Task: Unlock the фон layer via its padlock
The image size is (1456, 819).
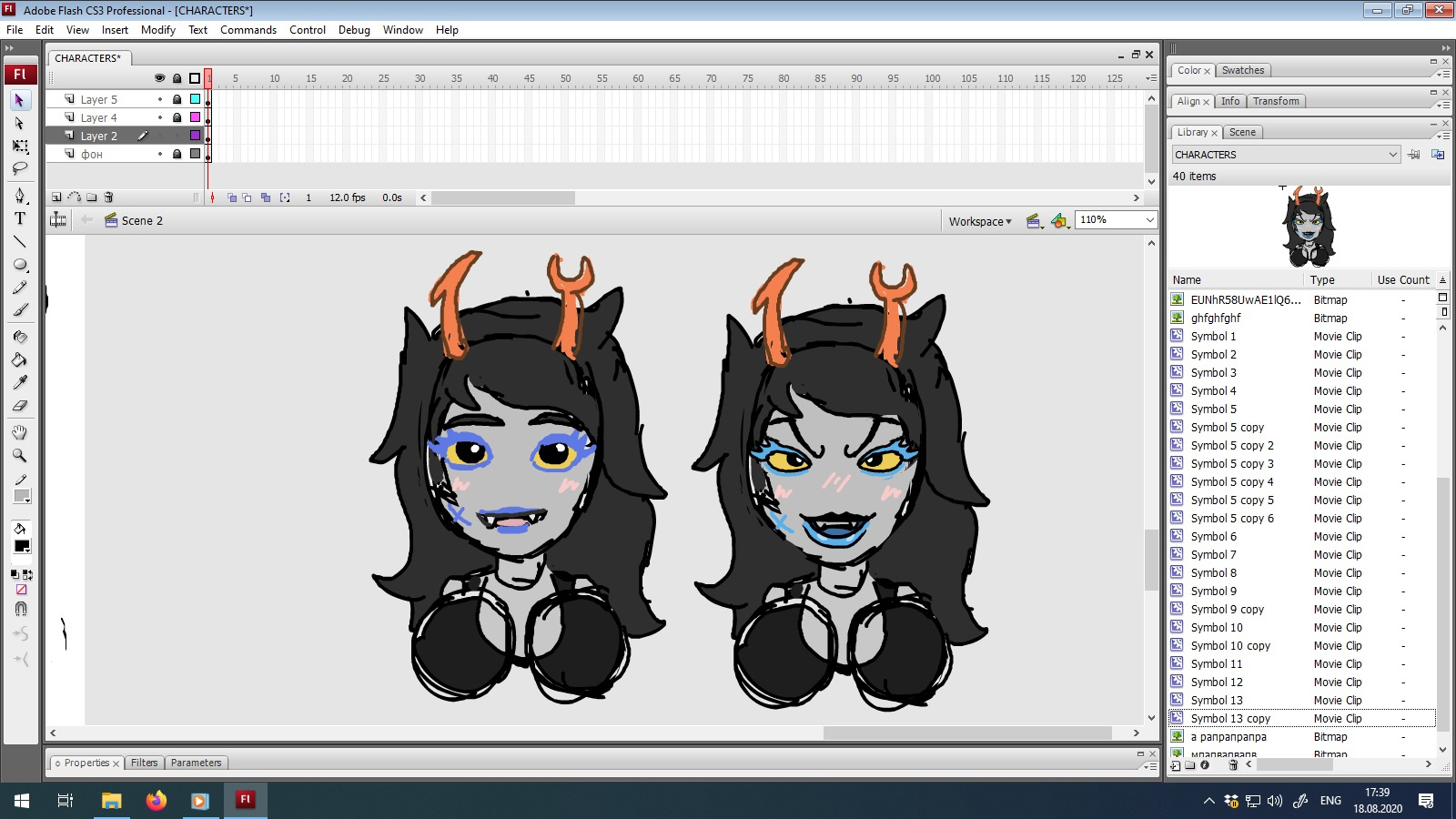Action: pyautogui.click(x=177, y=154)
